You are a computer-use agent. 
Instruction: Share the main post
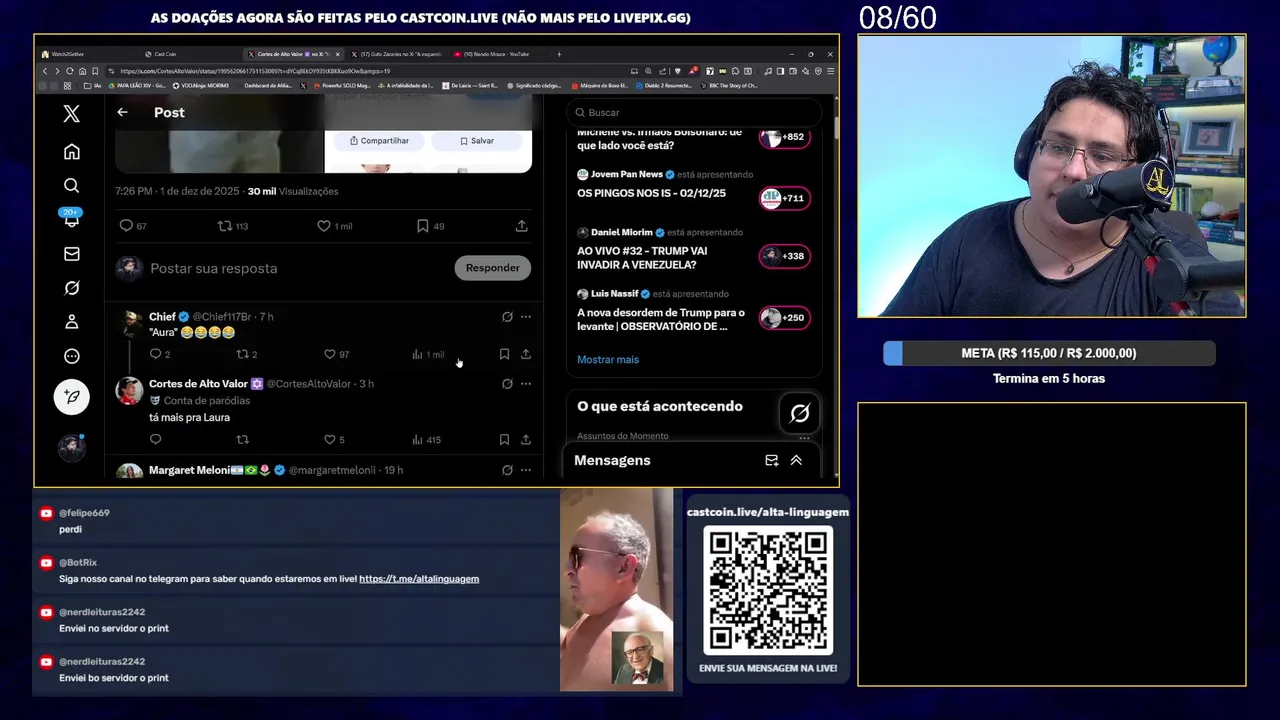pos(521,226)
